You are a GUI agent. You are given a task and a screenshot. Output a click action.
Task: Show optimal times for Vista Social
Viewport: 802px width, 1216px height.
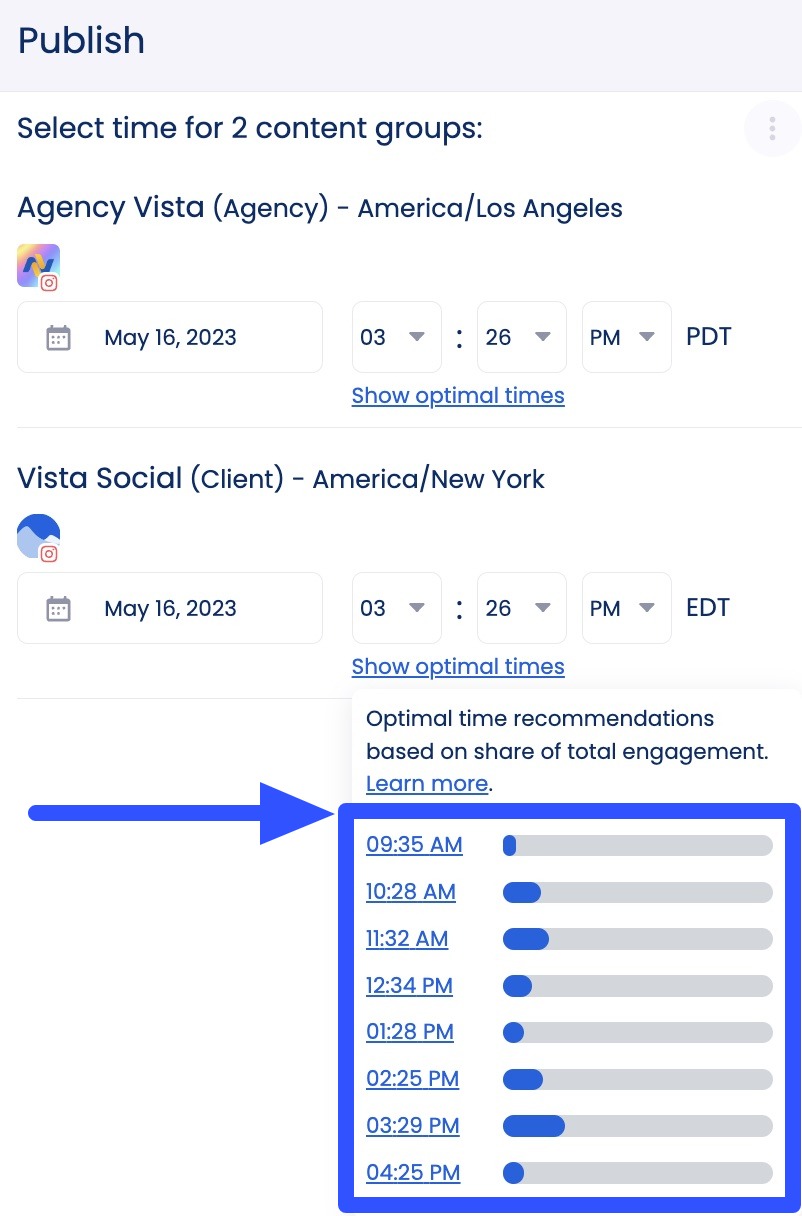click(457, 666)
